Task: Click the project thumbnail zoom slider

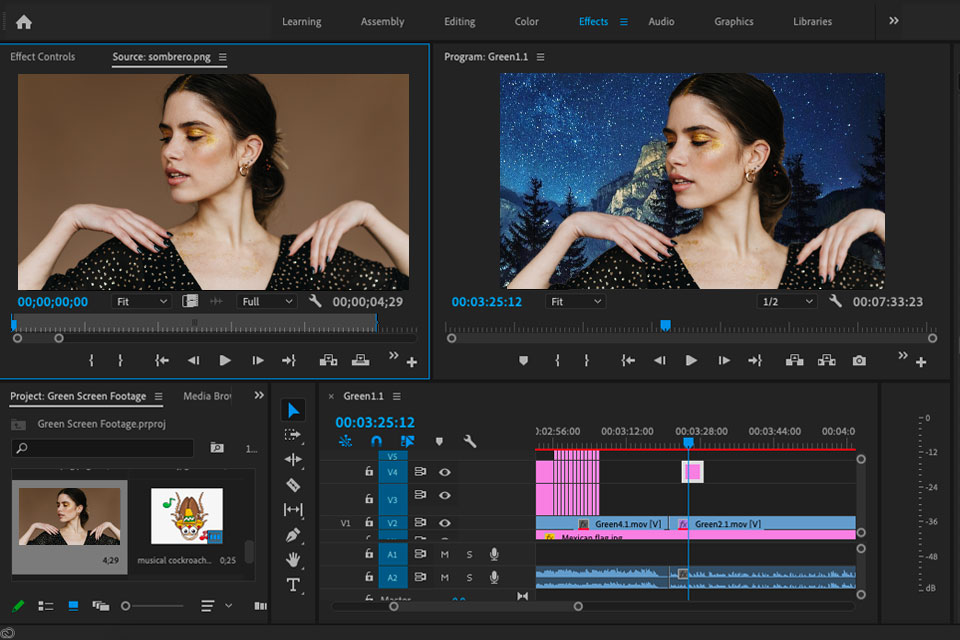Action: click(126, 606)
